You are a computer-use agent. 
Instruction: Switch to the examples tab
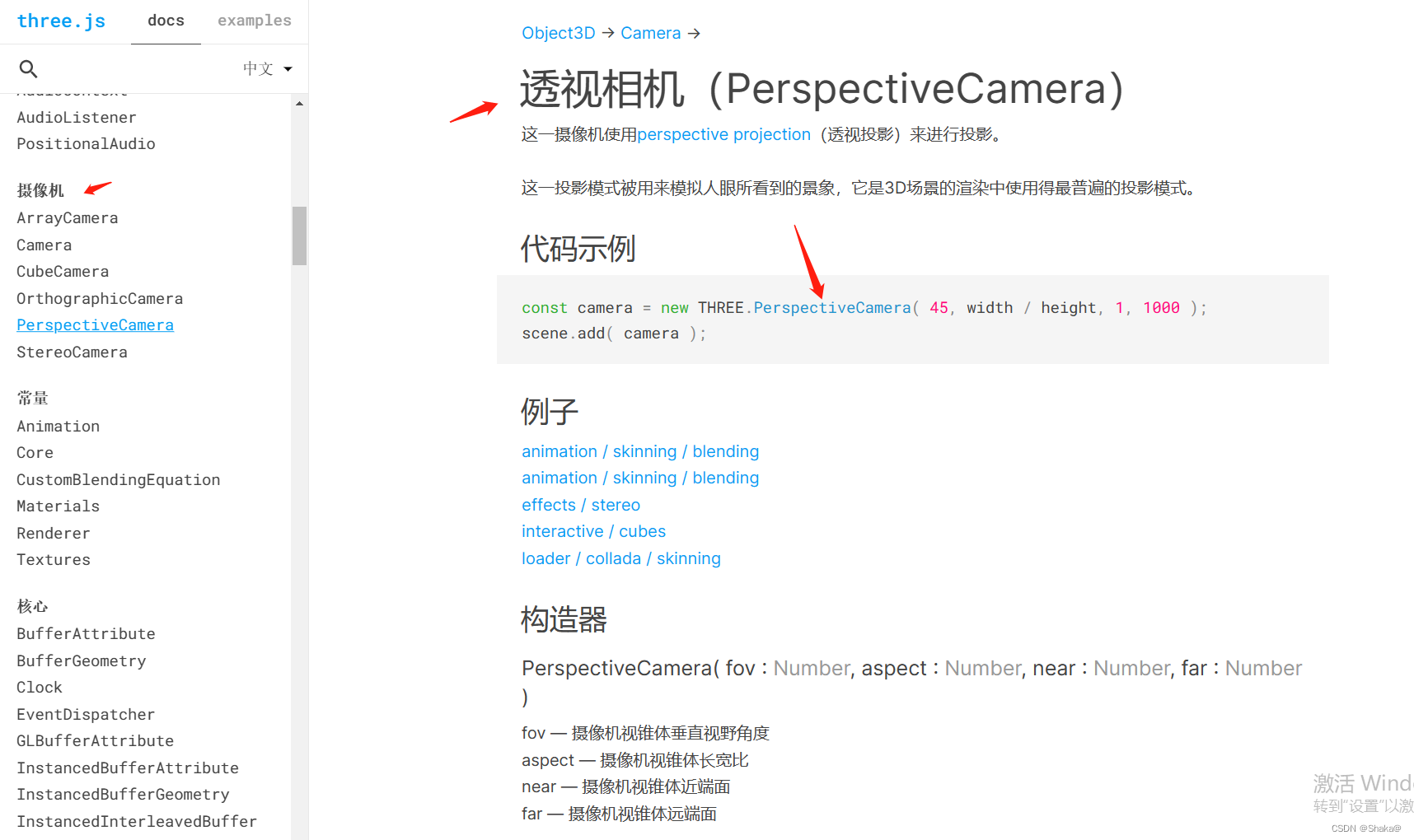(255, 21)
